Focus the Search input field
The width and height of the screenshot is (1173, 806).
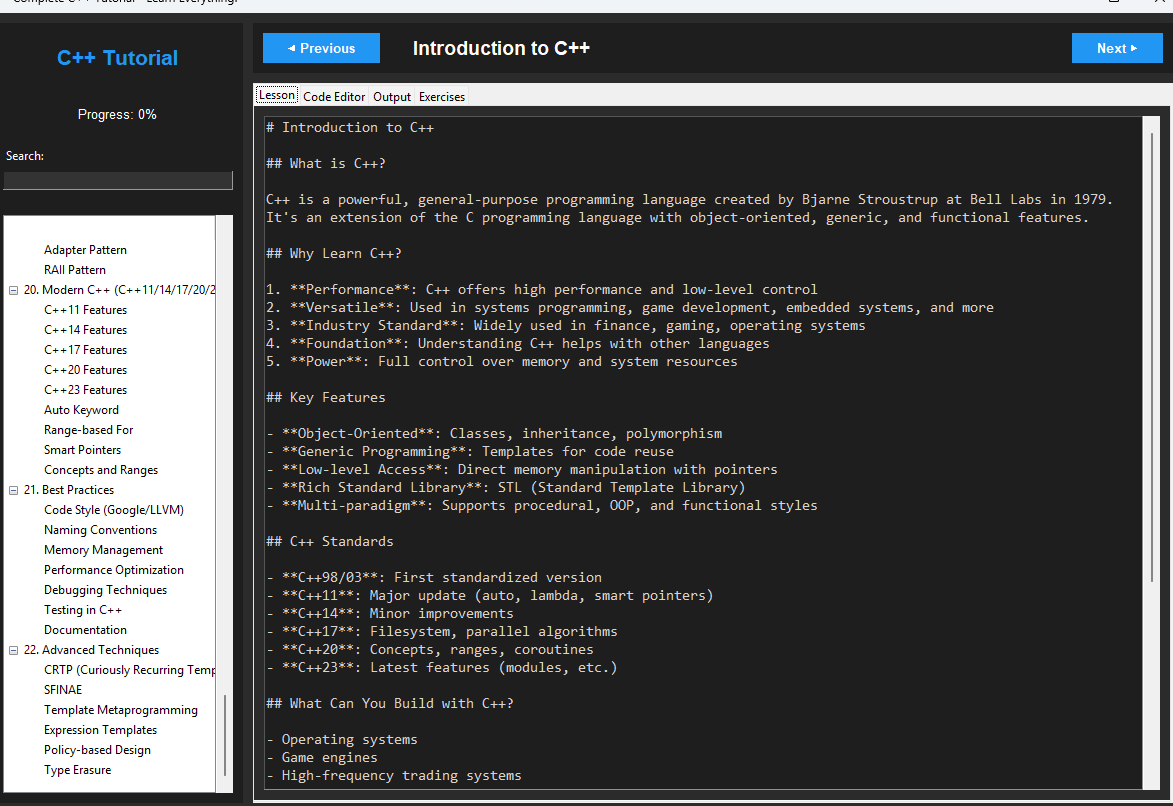pyautogui.click(x=118, y=180)
